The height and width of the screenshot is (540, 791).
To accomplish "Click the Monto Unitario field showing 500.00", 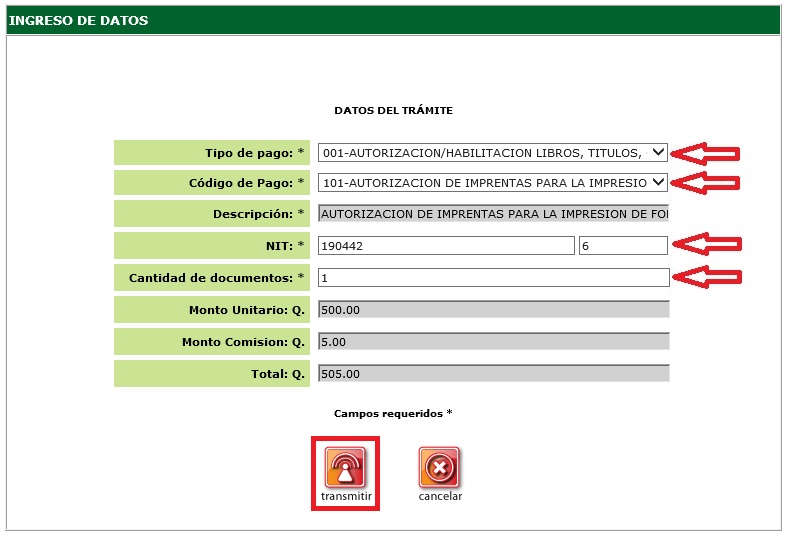I will pos(492,310).
